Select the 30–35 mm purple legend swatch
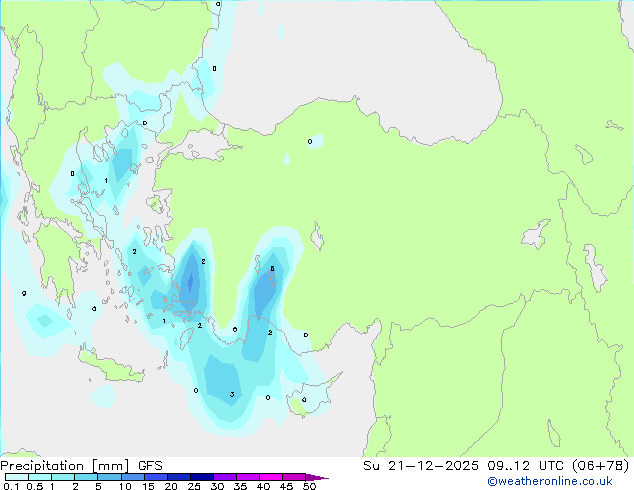 [x=225, y=477]
